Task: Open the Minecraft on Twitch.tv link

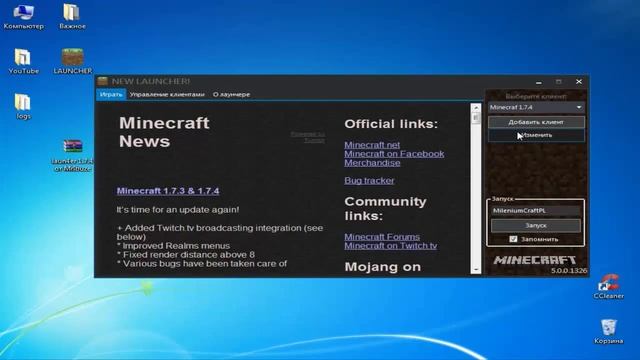Action: tap(390, 246)
